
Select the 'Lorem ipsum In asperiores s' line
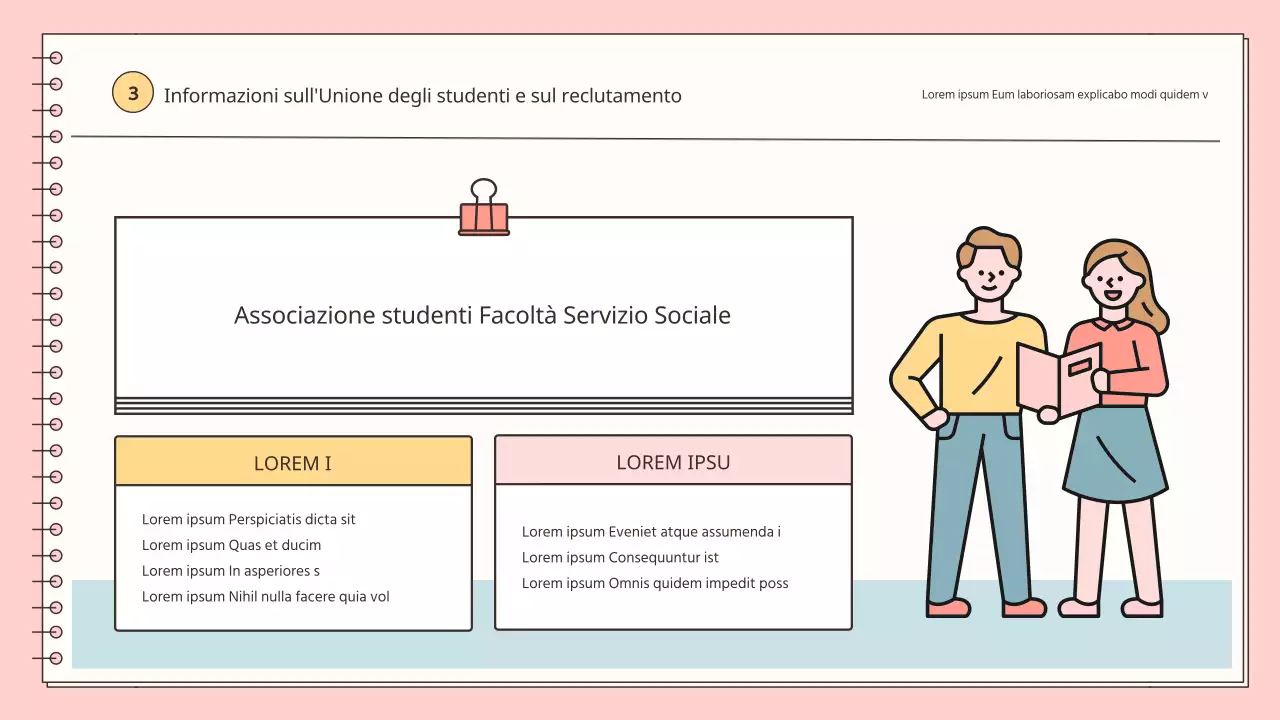coord(231,571)
